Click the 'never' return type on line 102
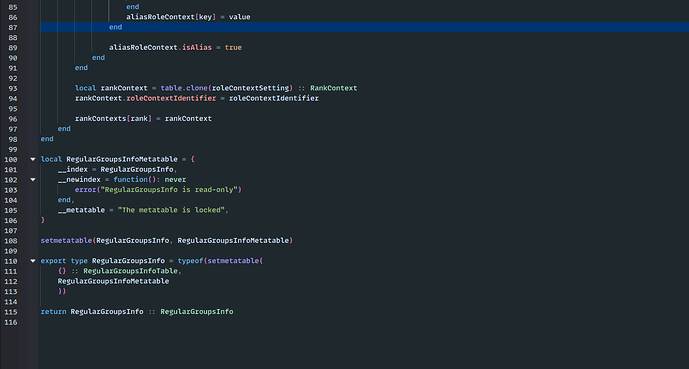The width and height of the screenshot is (689, 369). [175, 180]
